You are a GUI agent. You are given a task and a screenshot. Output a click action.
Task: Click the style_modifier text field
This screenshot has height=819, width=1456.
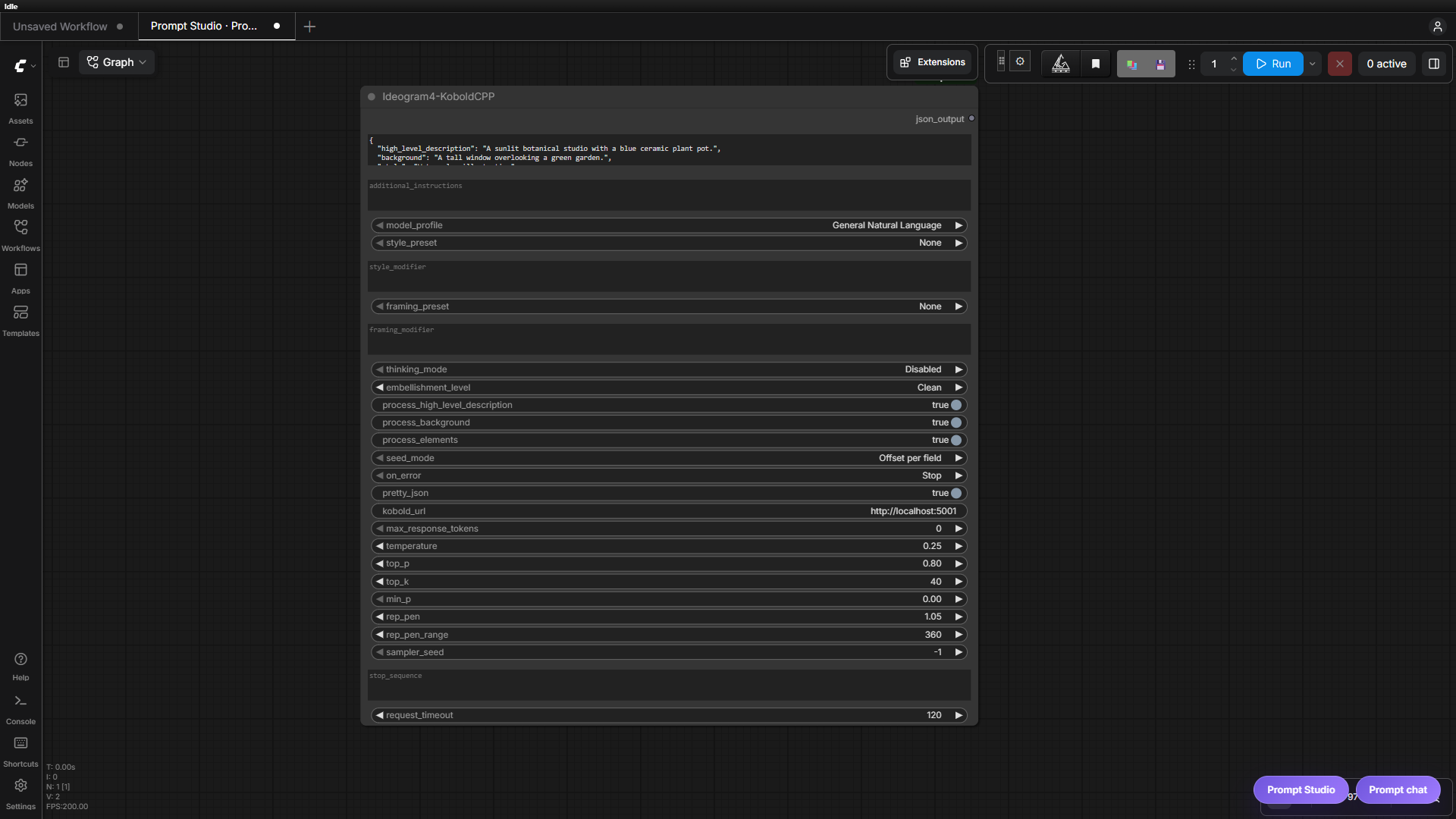pyautogui.click(x=669, y=276)
